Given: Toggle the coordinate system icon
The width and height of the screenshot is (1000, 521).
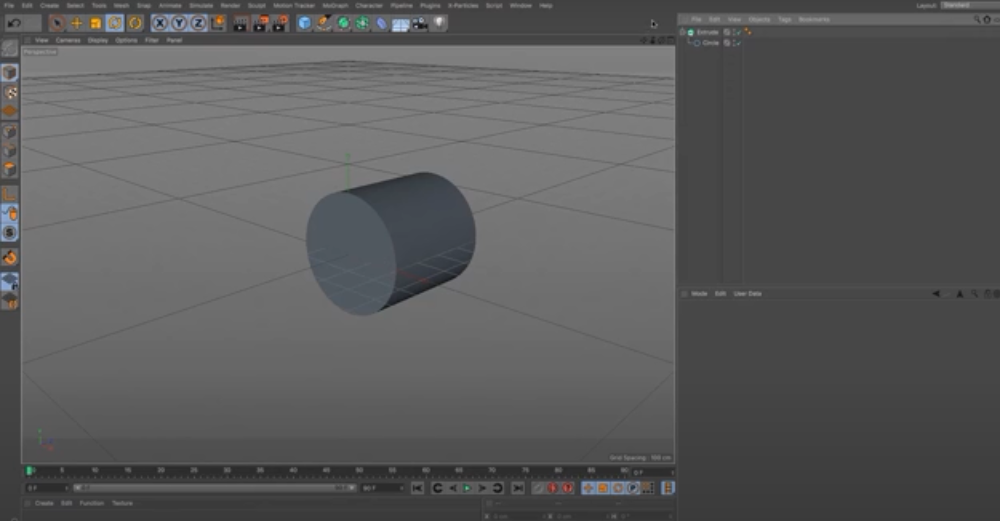Looking at the screenshot, I should coord(217,24).
